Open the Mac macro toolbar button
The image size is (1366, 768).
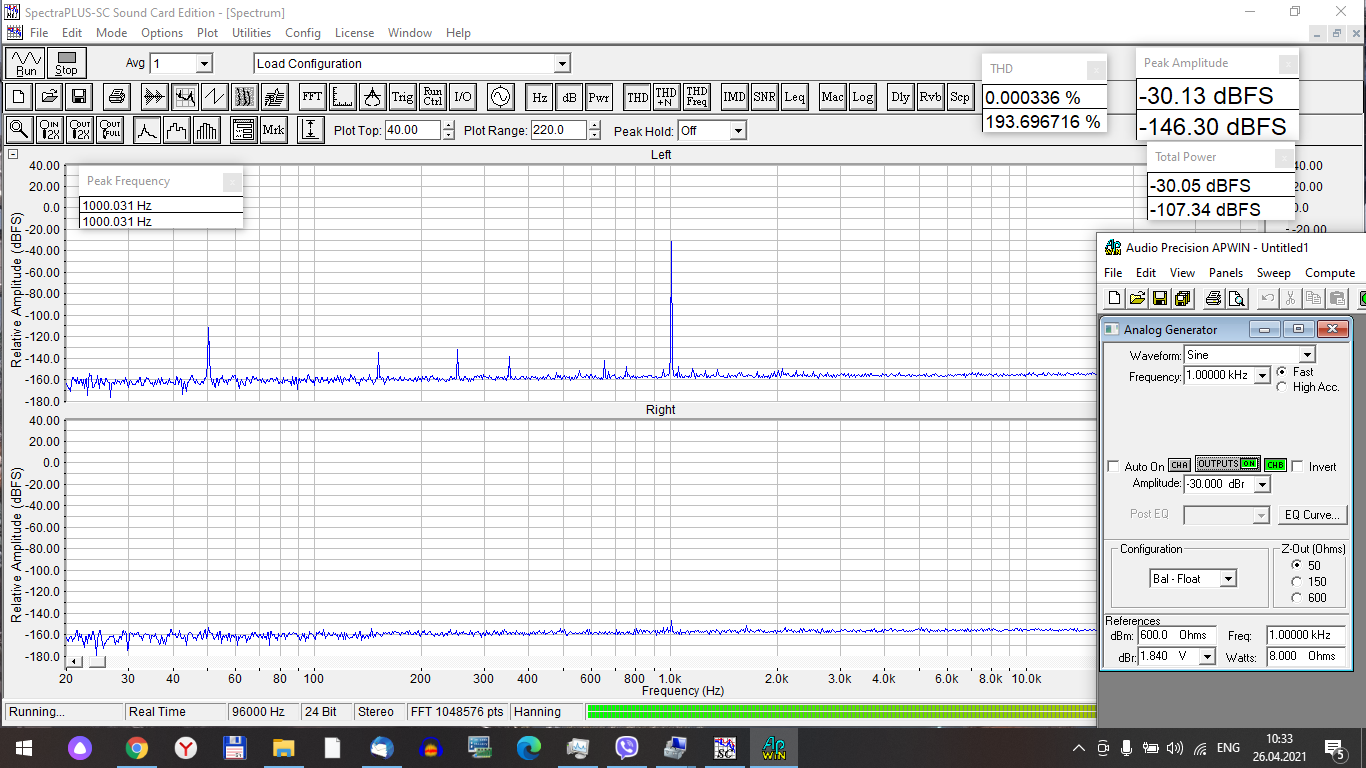click(832, 97)
